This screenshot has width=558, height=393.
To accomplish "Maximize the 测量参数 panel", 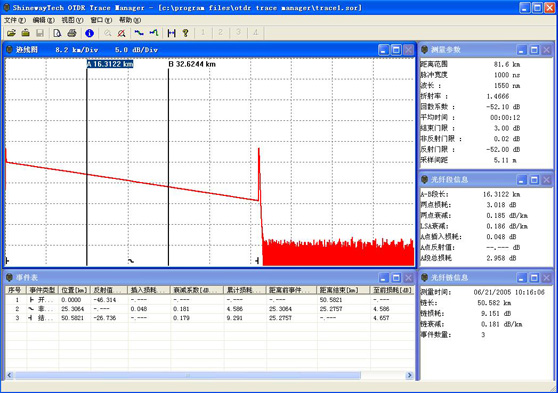I will click(x=534, y=50).
